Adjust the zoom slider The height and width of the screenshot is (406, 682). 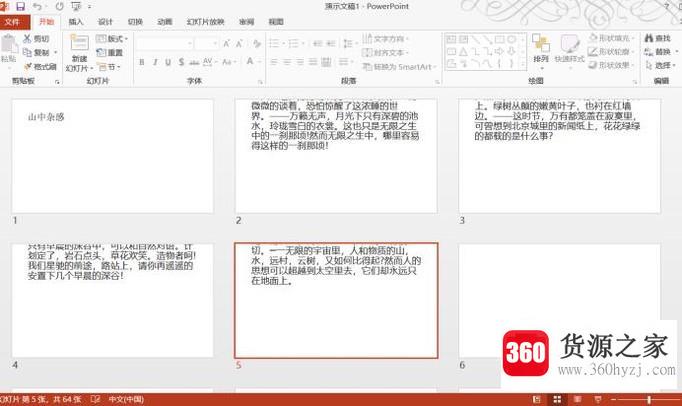coord(649,399)
